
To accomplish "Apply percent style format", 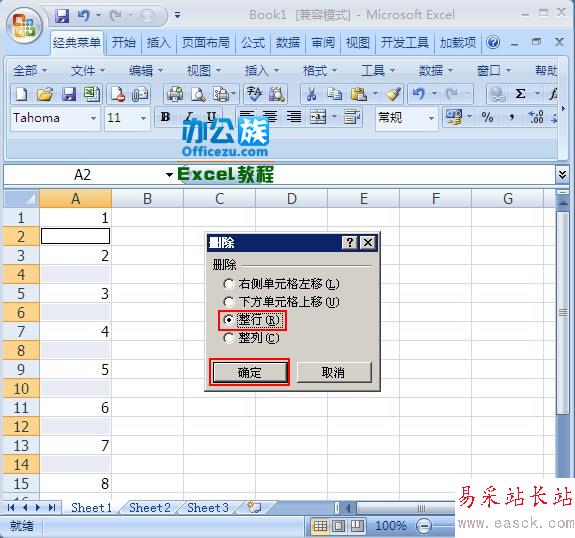I will [x=487, y=117].
